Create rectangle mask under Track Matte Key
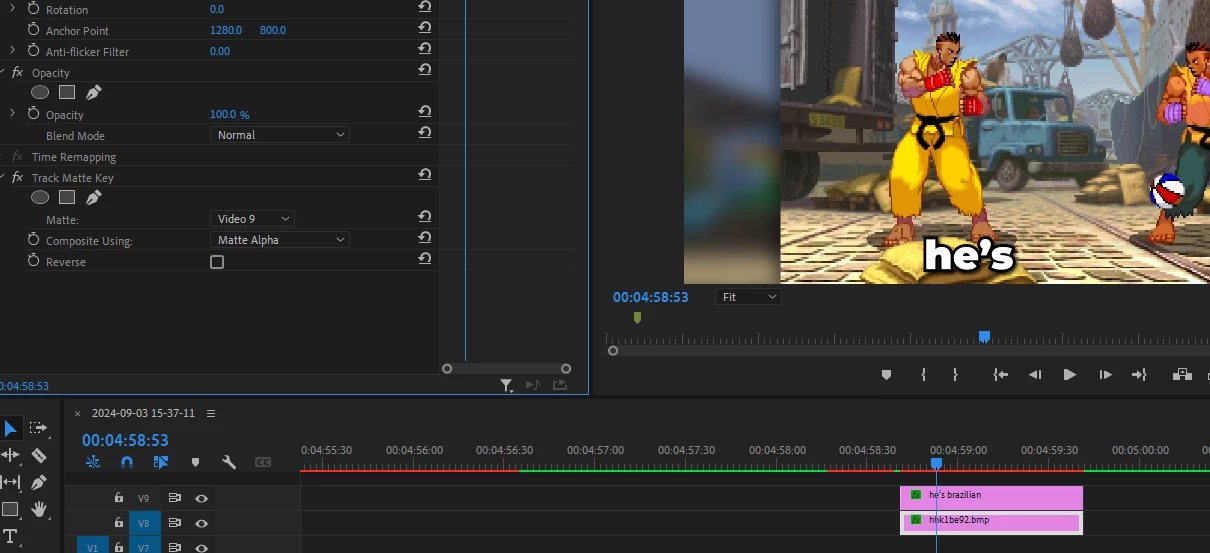Screen dimensions: 1210x553 pos(67,197)
